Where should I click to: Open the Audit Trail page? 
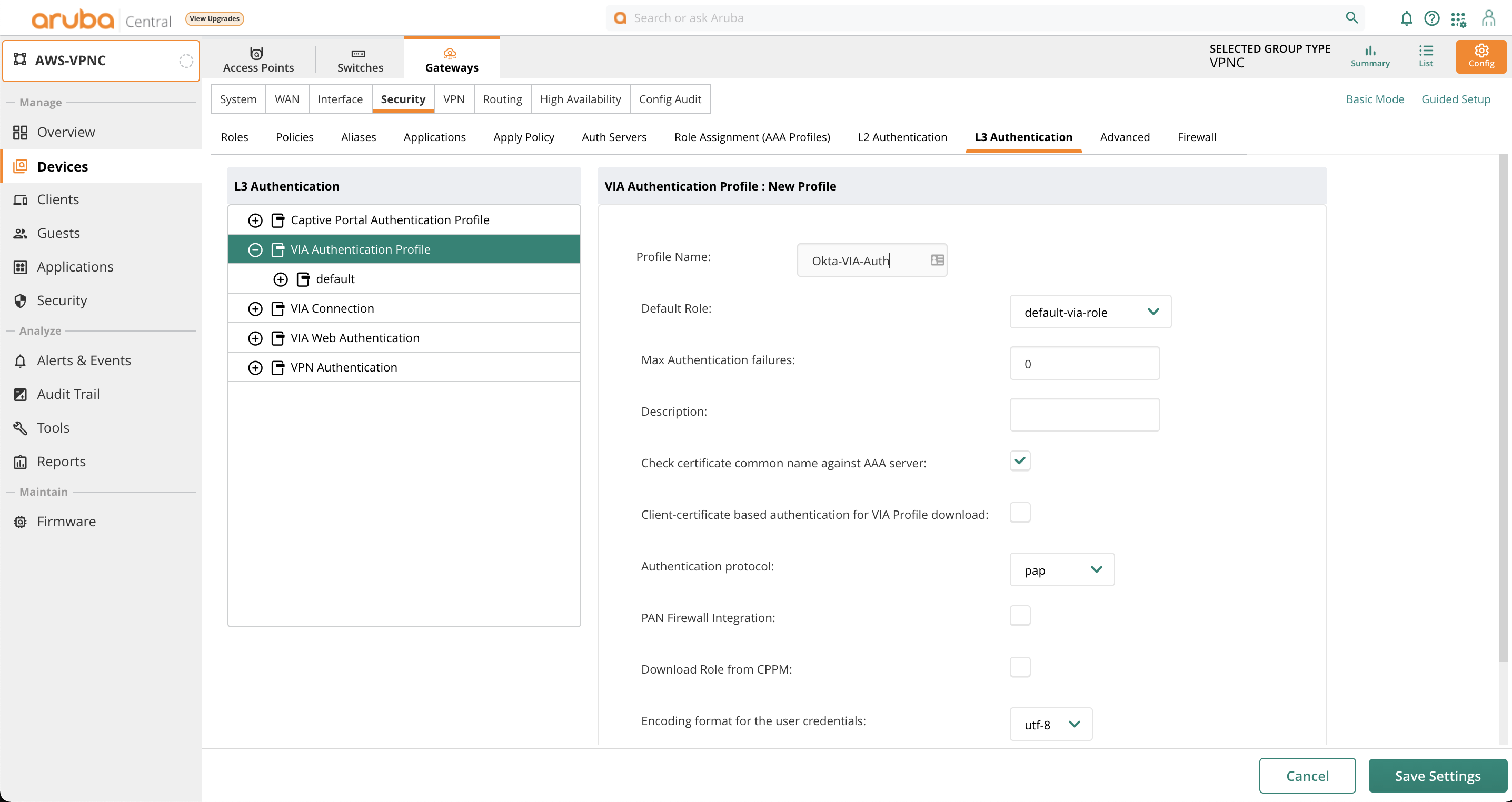[x=68, y=394]
